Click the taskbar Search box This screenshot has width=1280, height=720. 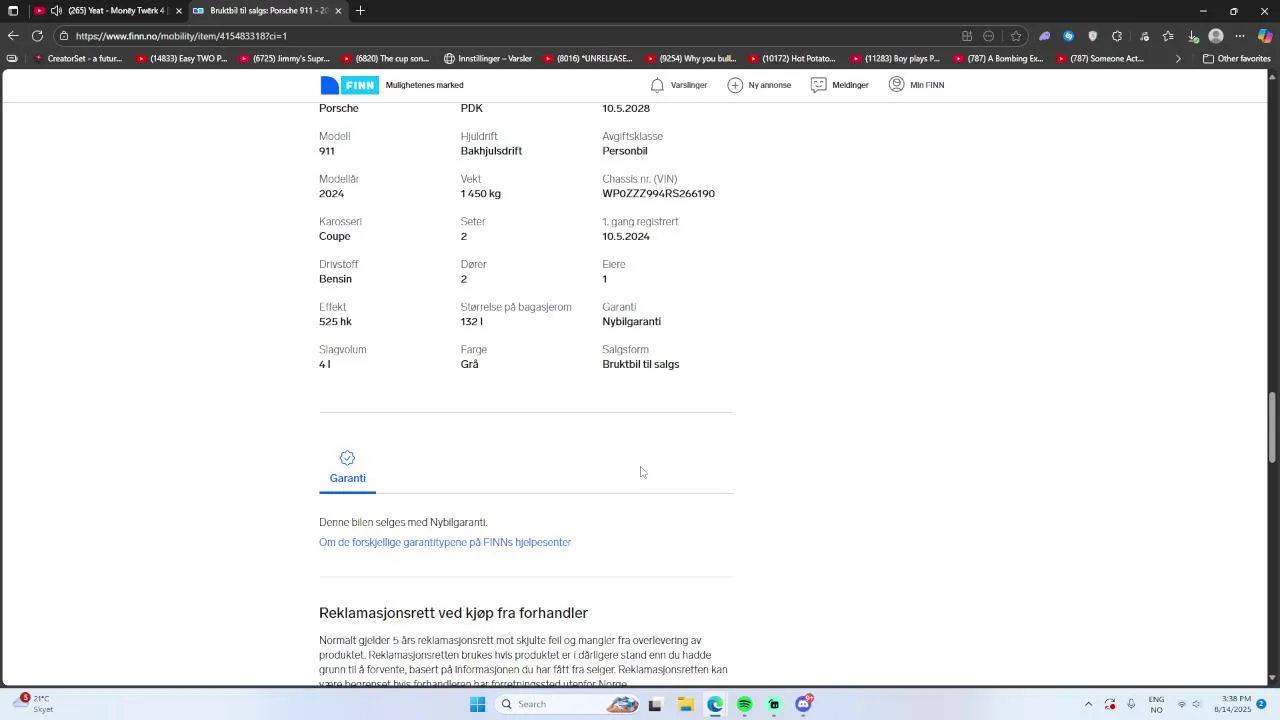coord(567,705)
